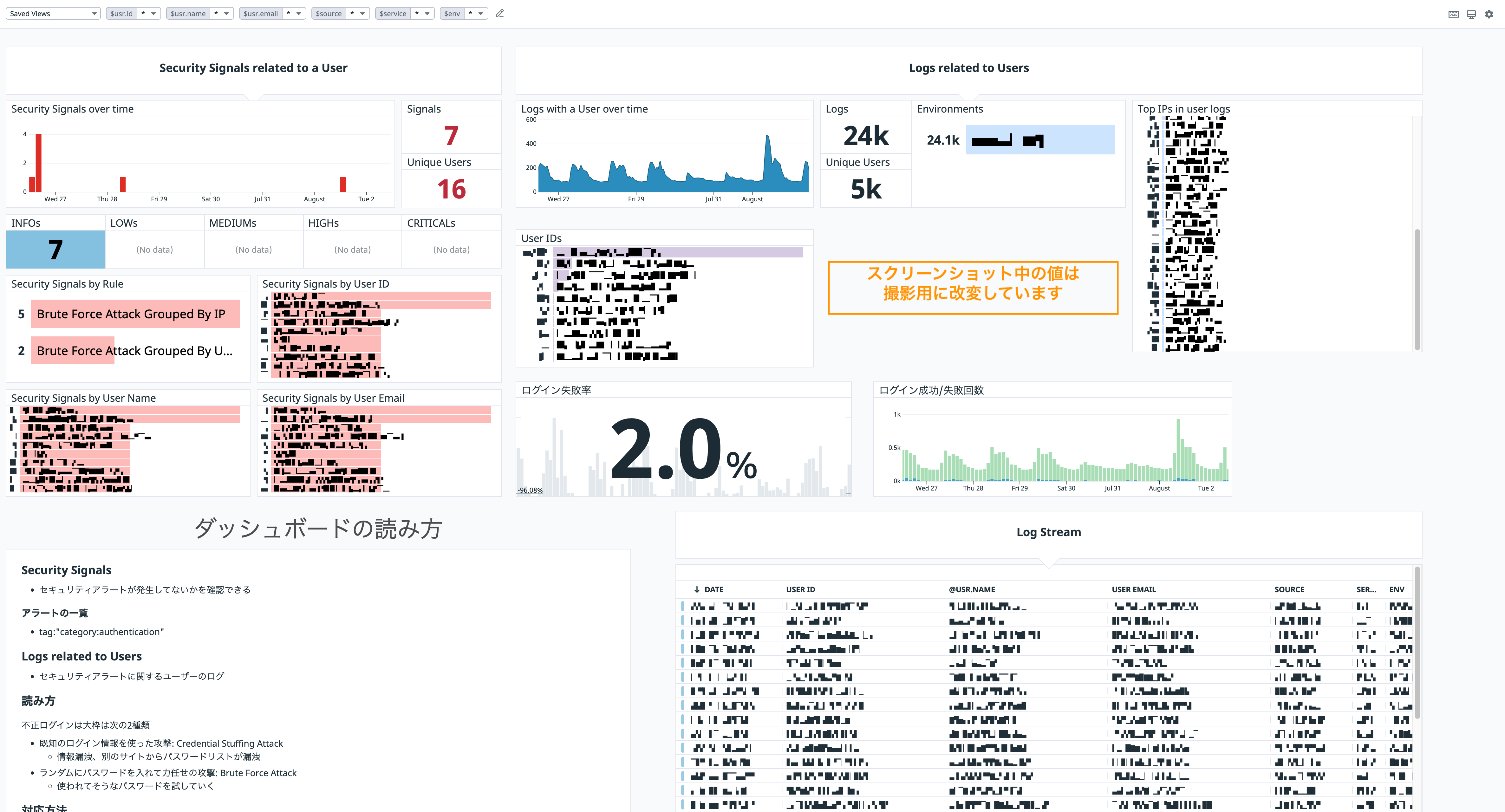Click the SOURCE column header
Image resolution: width=1505 pixels, height=812 pixels.
coord(1289,589)
